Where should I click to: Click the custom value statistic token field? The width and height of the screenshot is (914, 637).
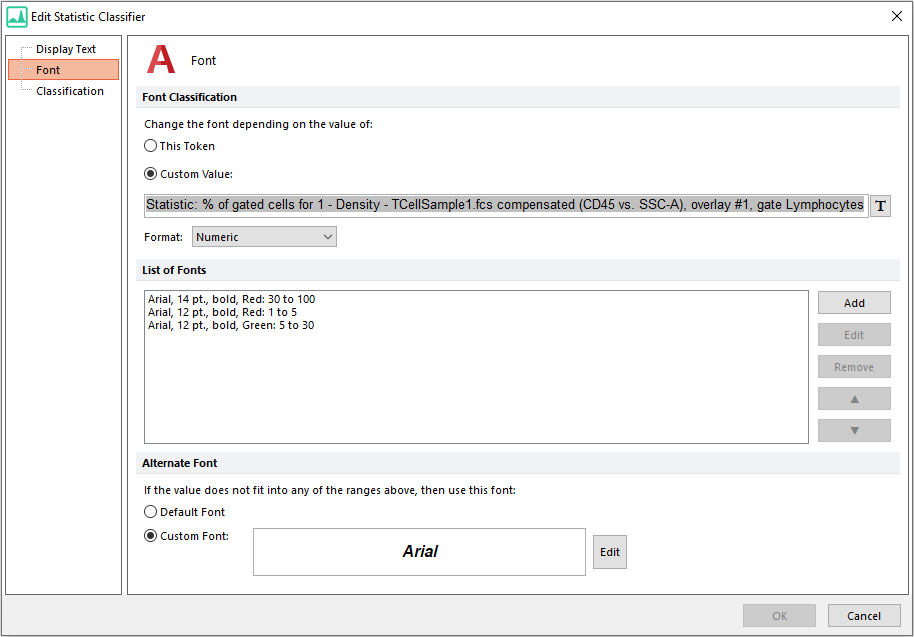(505, 205)
